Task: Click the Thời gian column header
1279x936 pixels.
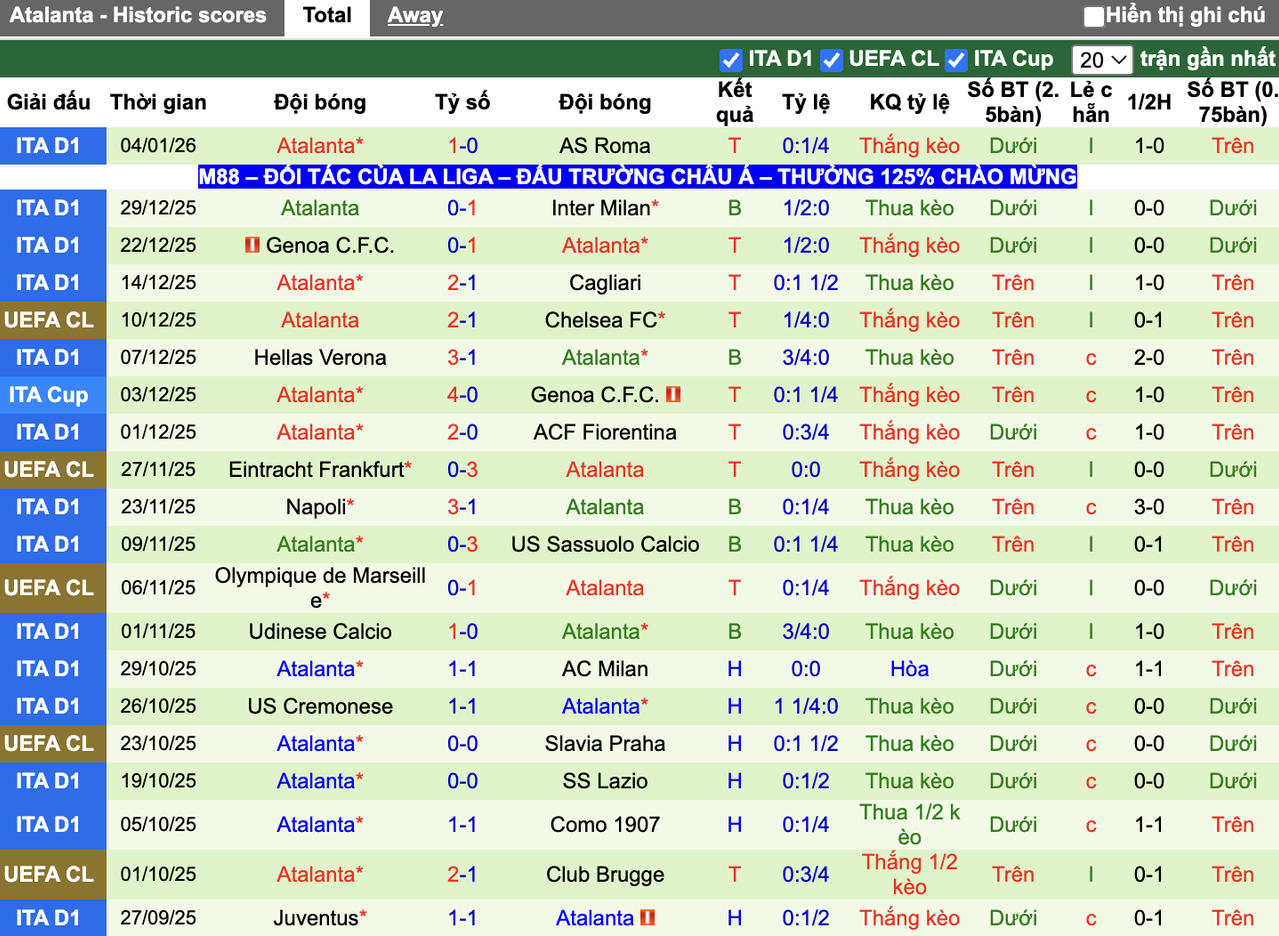Action: (158, 102)
